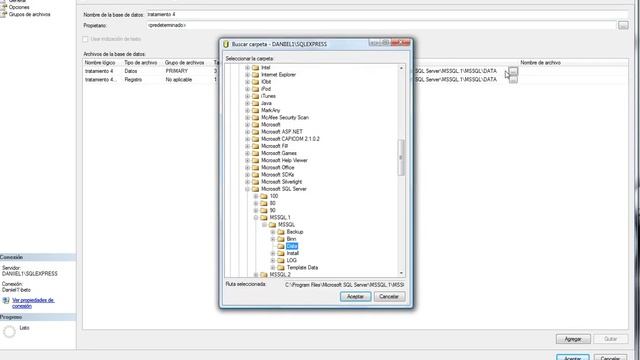This screenshot has width=640, height=360.
Task: Select the MarkAny folder
Action: (x=270, y=111)
